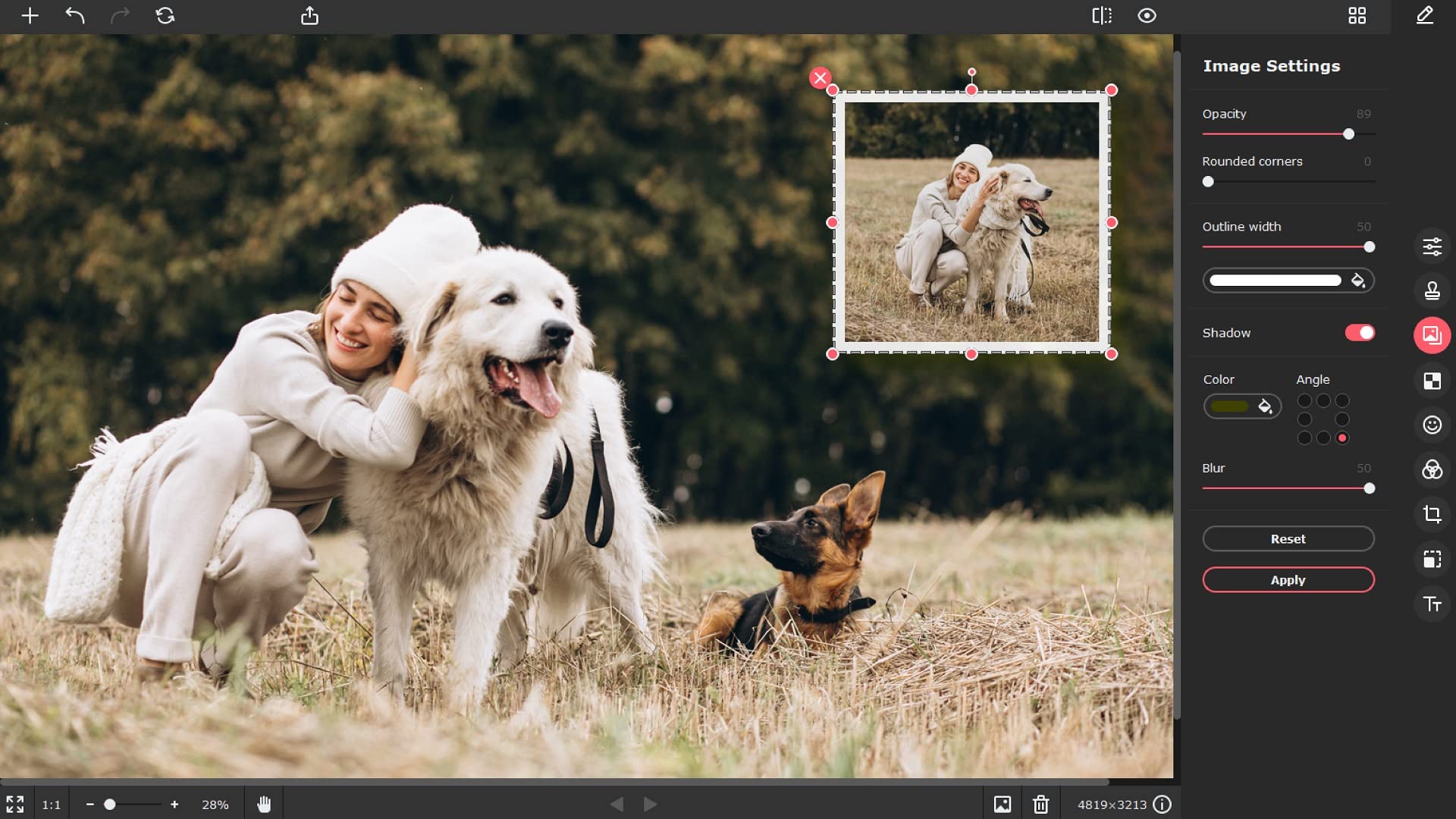Open the Text tool

(x=1432, y=604)
